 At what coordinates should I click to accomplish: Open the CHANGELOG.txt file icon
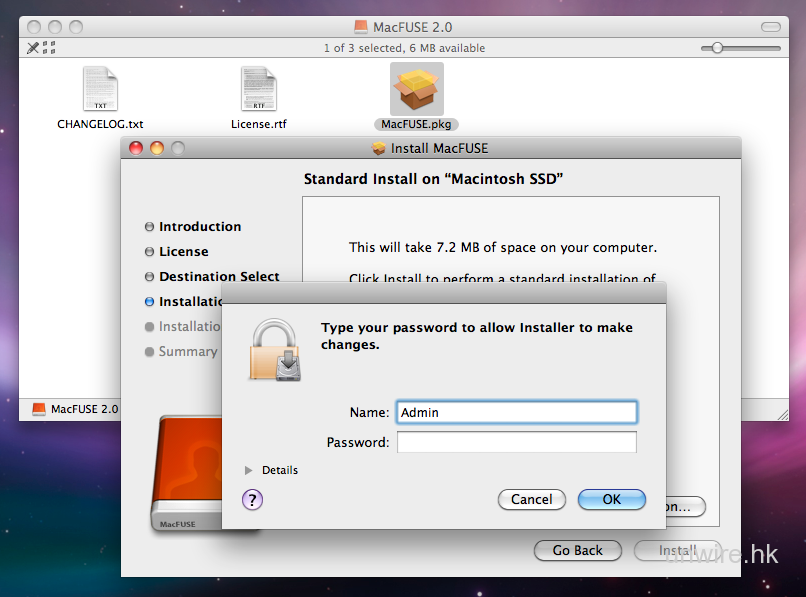[100, 90]
